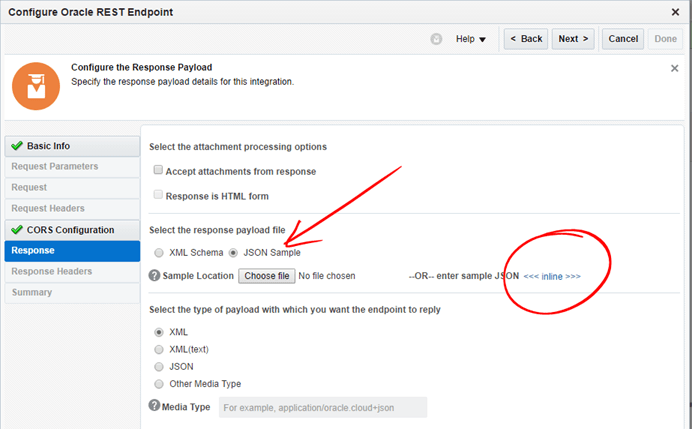Viewport: 692px width, 429px height.
Task: Click the Next button
Action: [573, 39]
